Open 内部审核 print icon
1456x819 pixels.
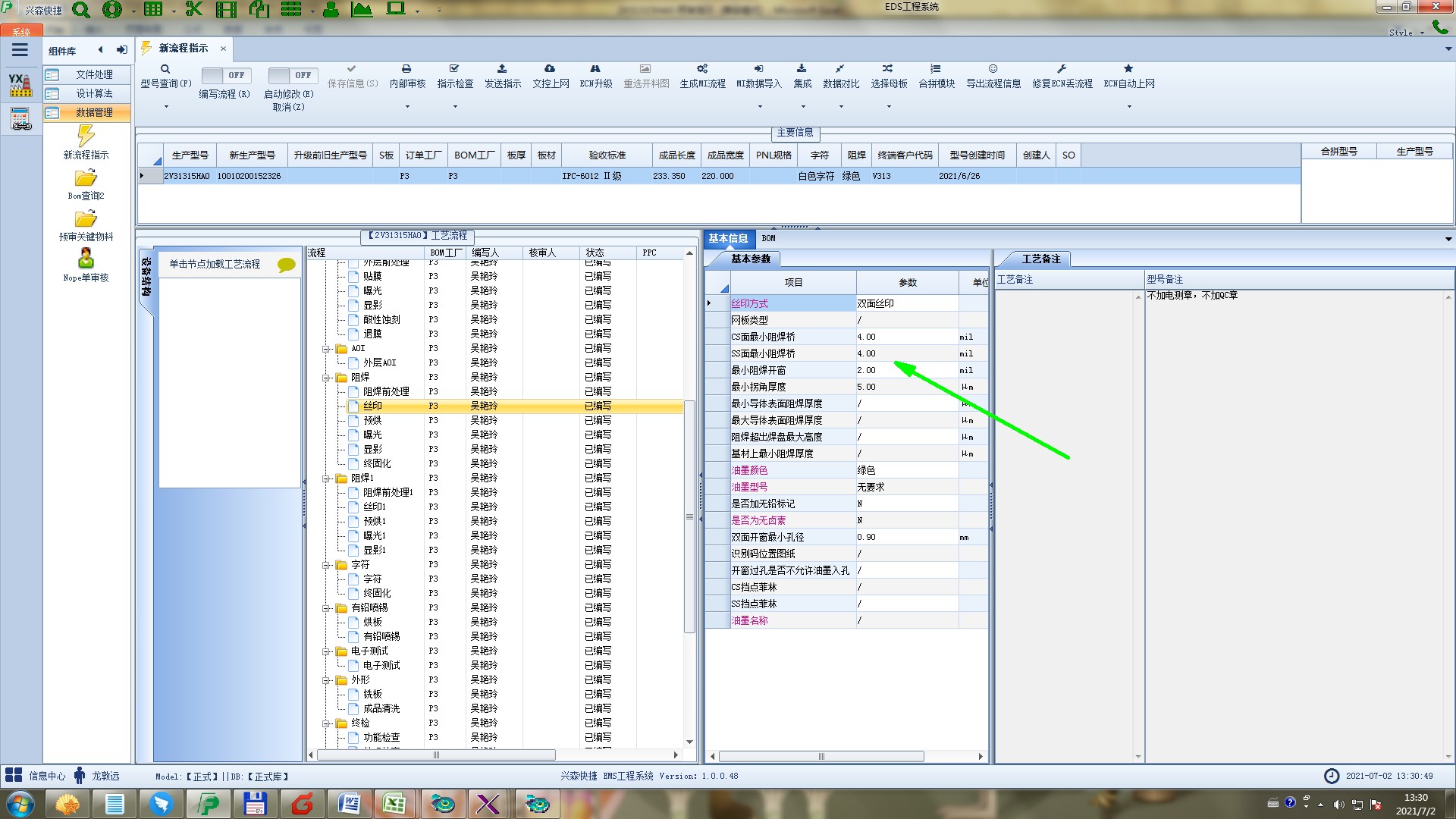406,69
